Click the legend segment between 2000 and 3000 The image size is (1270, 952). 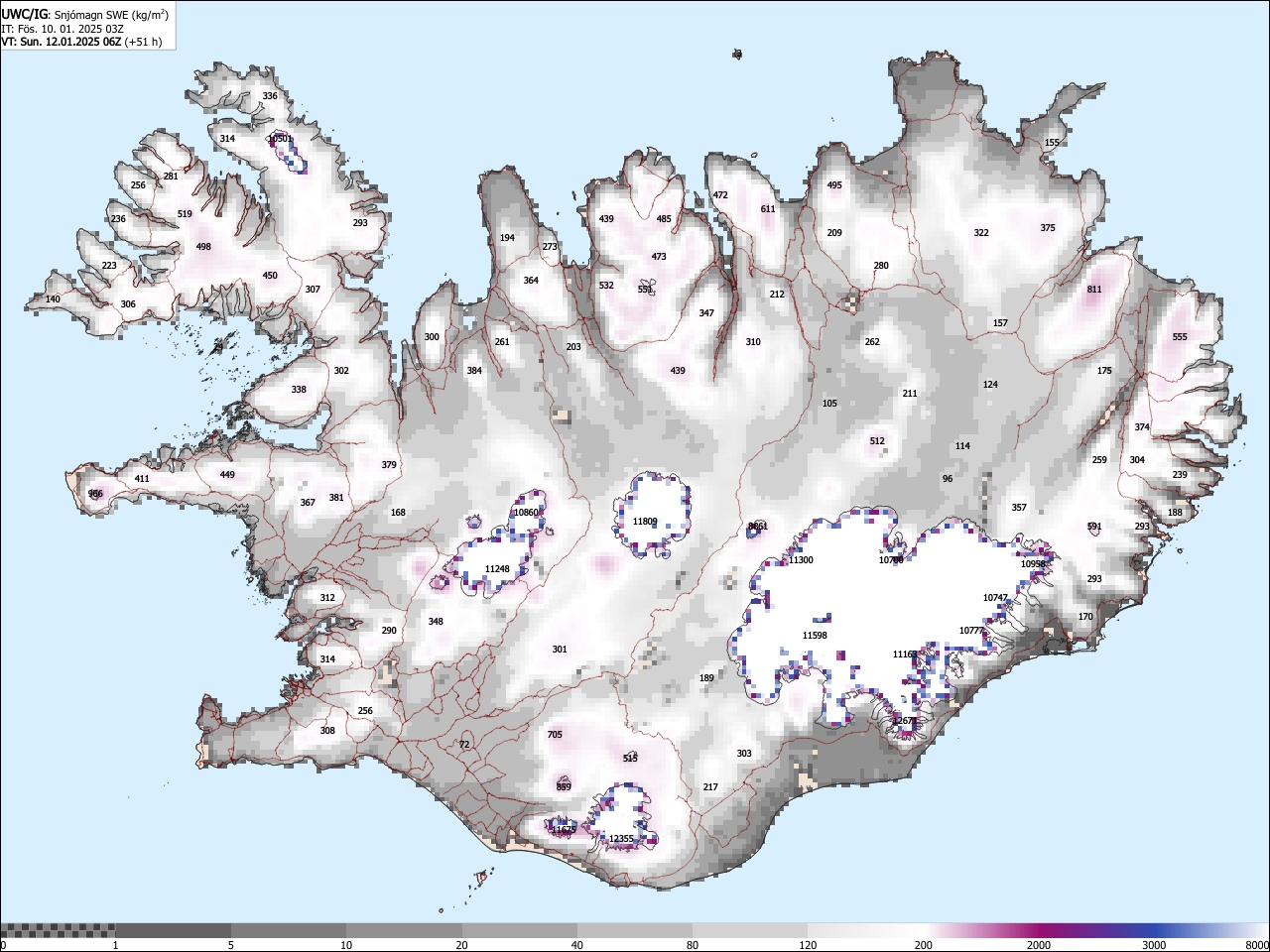pos(1095,930)
